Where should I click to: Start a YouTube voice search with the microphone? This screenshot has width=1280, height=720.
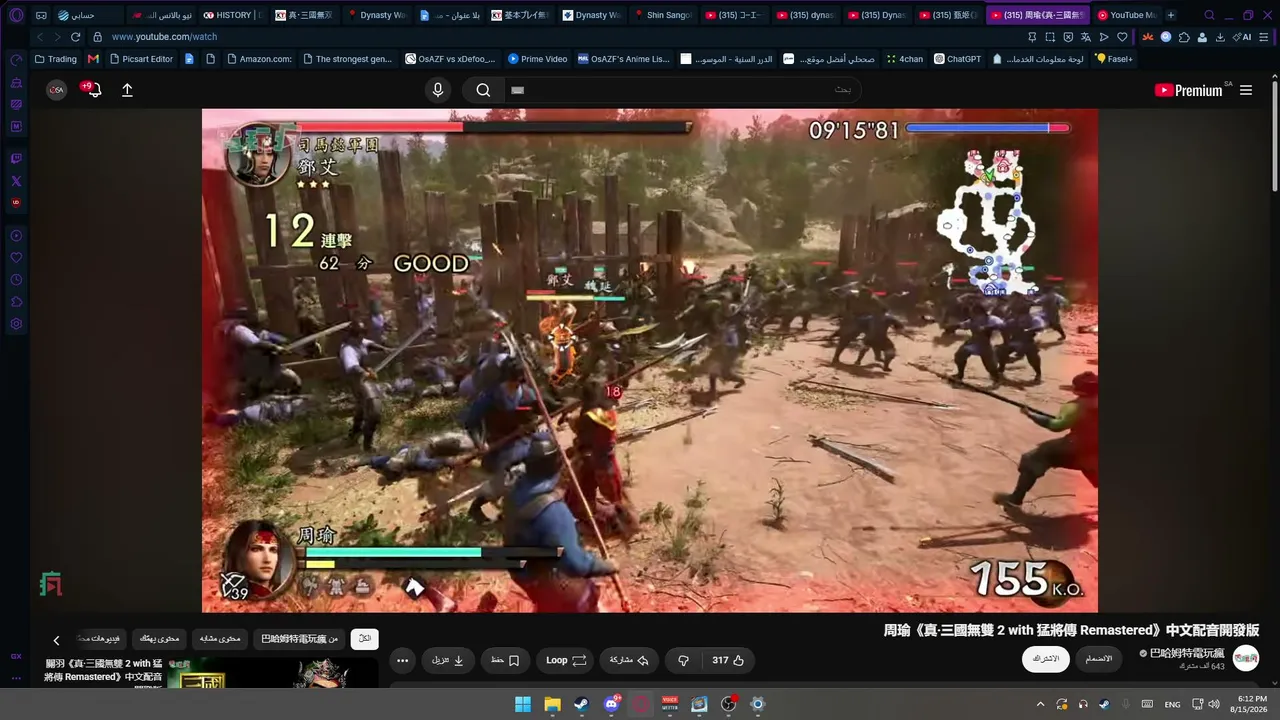[x=437, y=90]
